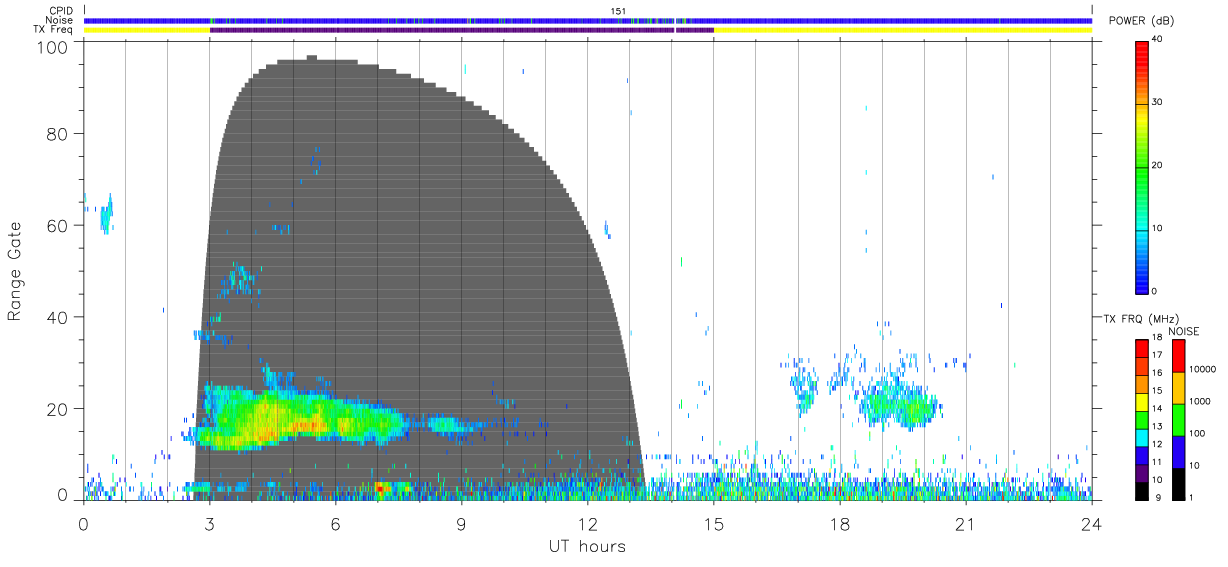Screen dimensions: 1228x567
Task: Click the x-axis tick label '18'
Action: [840, 524]
